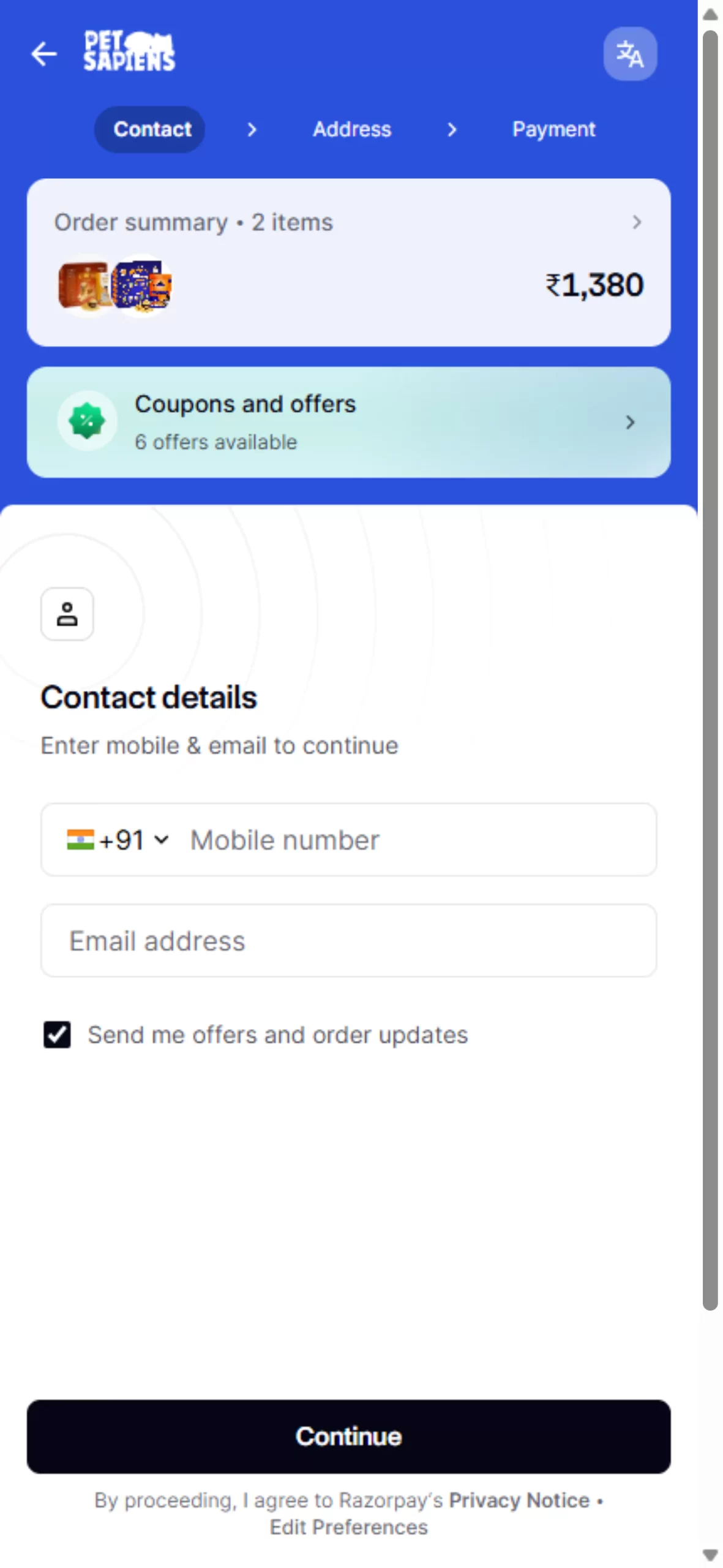This screenshot has width=723, height=1568.
Task: Open the language translation icon
Action: click(x=629, y=54)
